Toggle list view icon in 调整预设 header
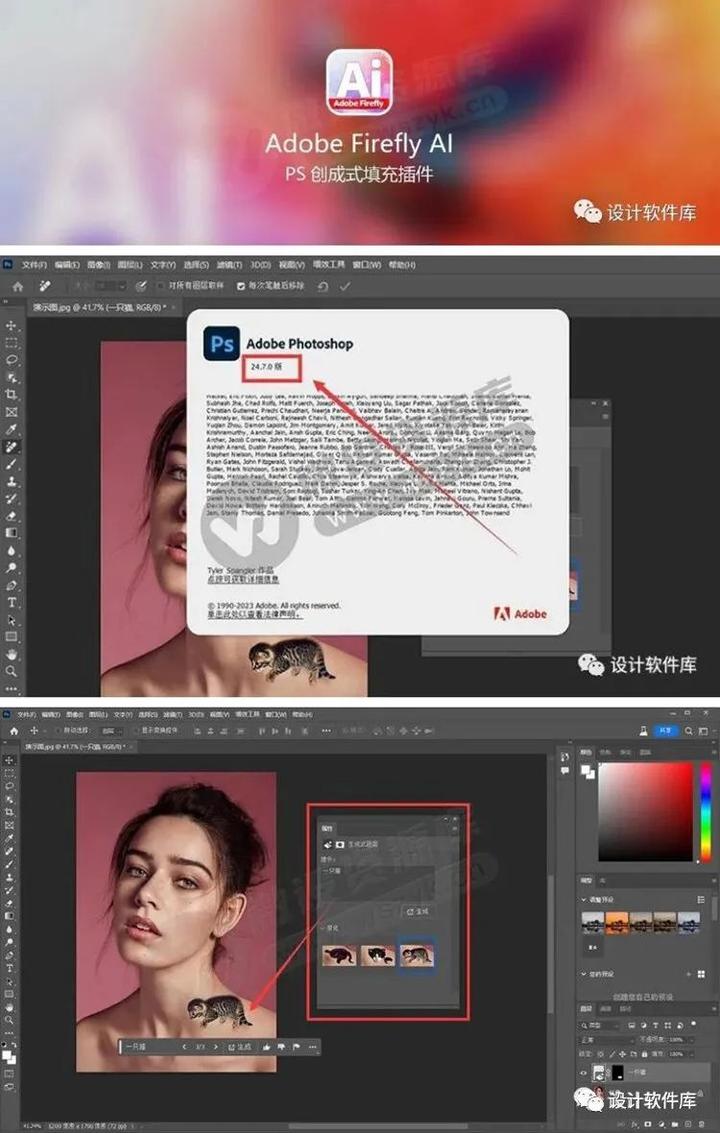This screenshot has height=1133, width=720. (x=701, y=900)
